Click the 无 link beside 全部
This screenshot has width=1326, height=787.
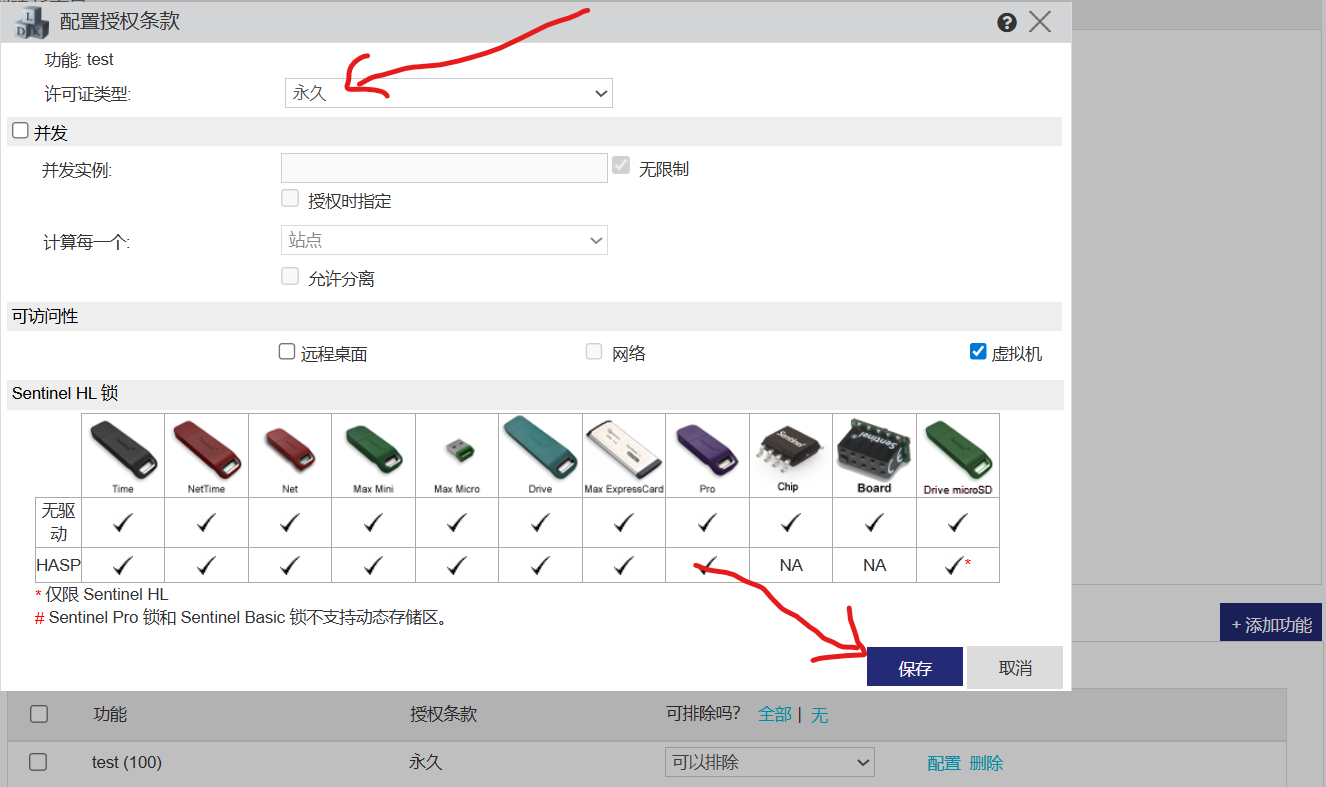[x=819, y=714]
